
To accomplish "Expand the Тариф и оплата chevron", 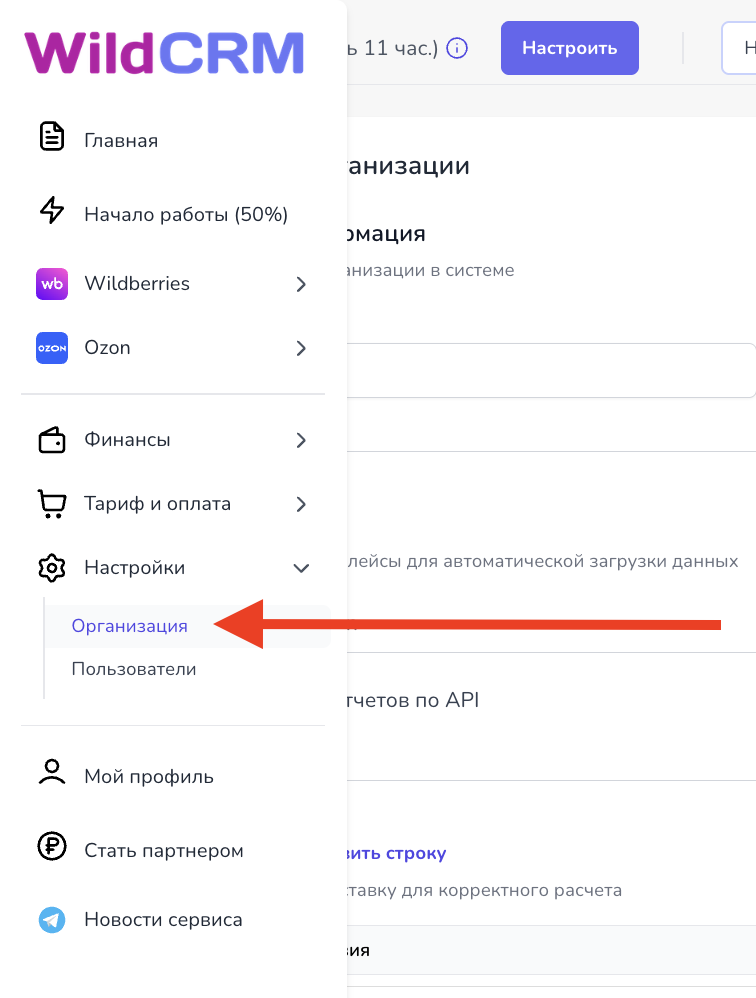I will point(302,504).
